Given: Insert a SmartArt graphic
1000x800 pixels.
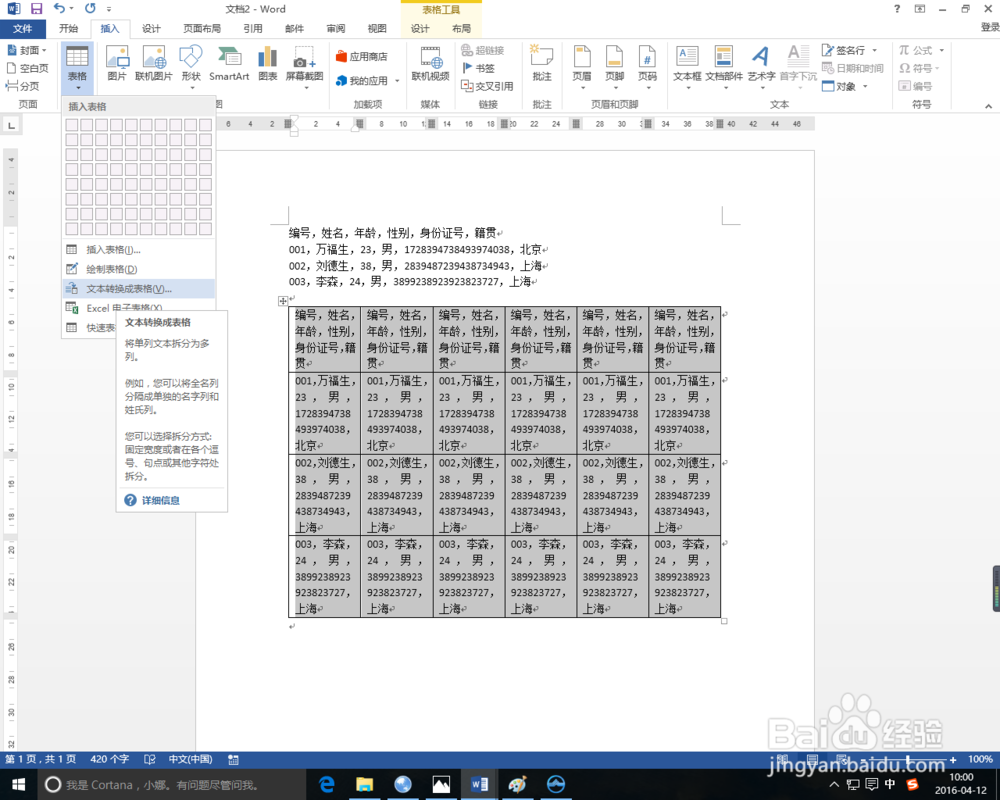Looking at the screenshot, I should pyautogui.click(x=229, y=64).
